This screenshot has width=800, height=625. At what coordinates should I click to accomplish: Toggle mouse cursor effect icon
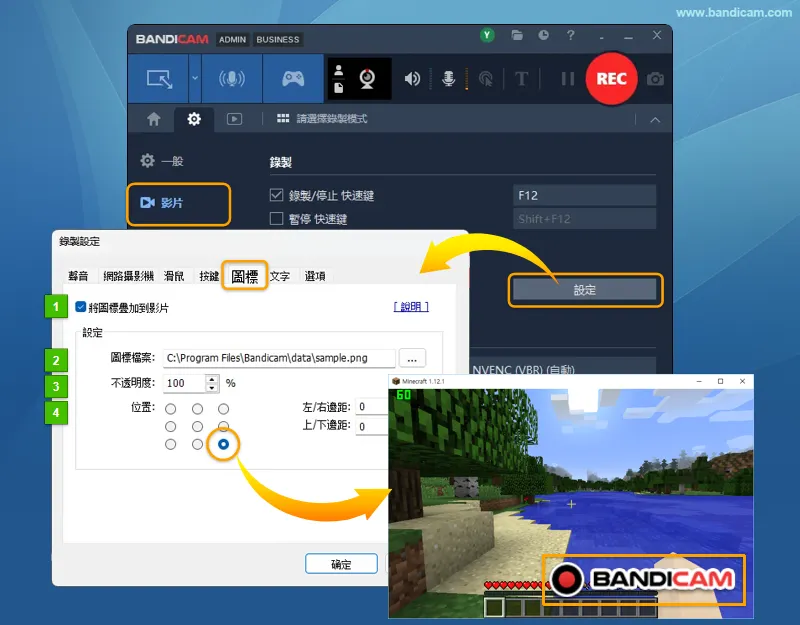click(x=486, y=79)
